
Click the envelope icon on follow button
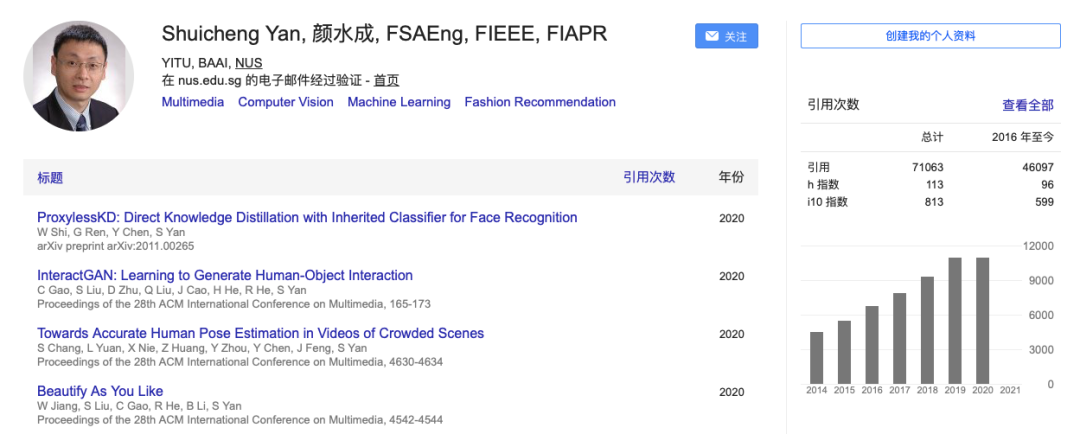pos(712,36)
